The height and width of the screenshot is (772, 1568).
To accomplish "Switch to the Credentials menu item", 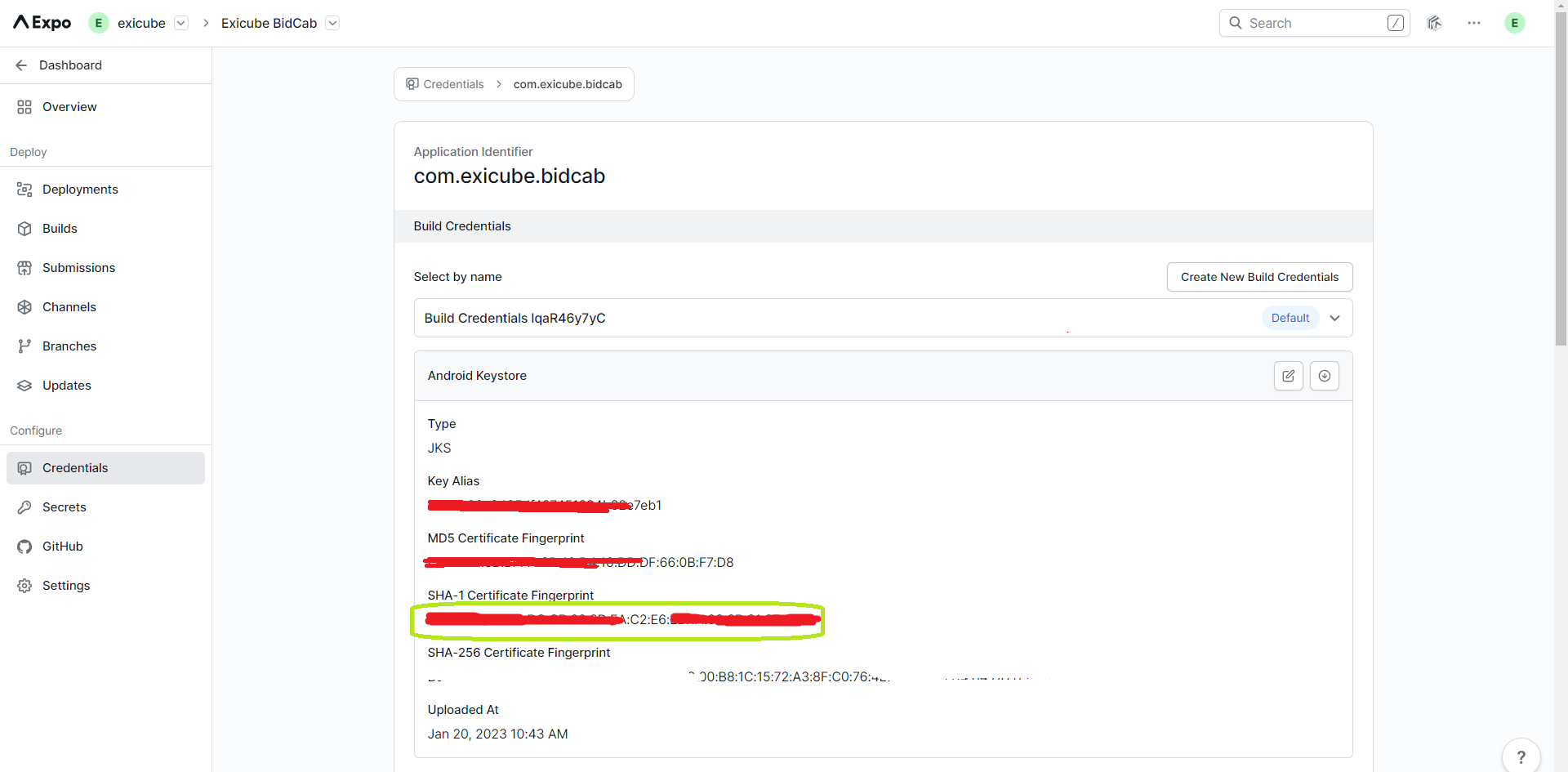I will (x=74, y=467).
